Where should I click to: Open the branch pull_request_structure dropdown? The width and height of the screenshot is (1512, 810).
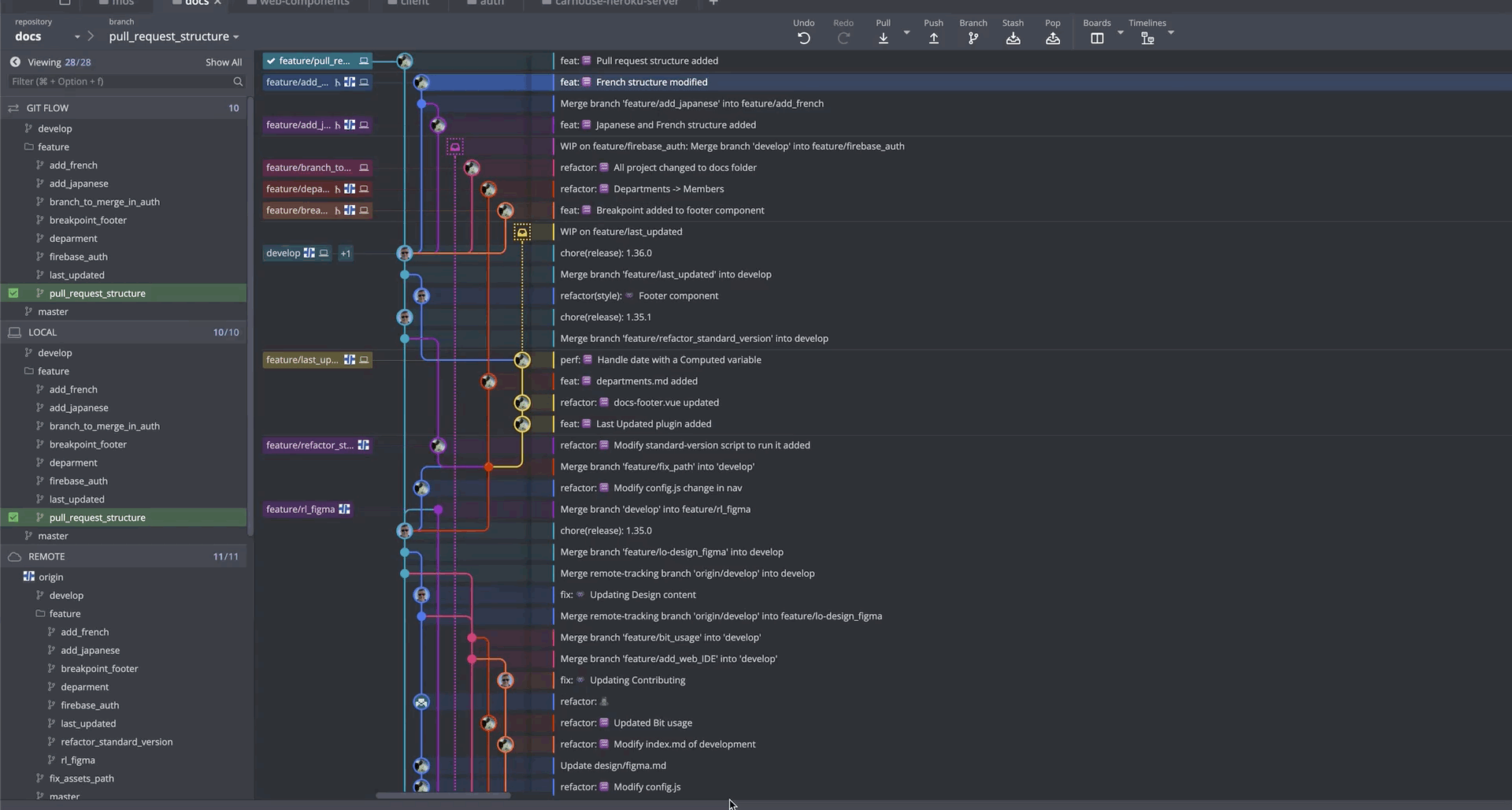pyautogui.click(x=173, y=36)
